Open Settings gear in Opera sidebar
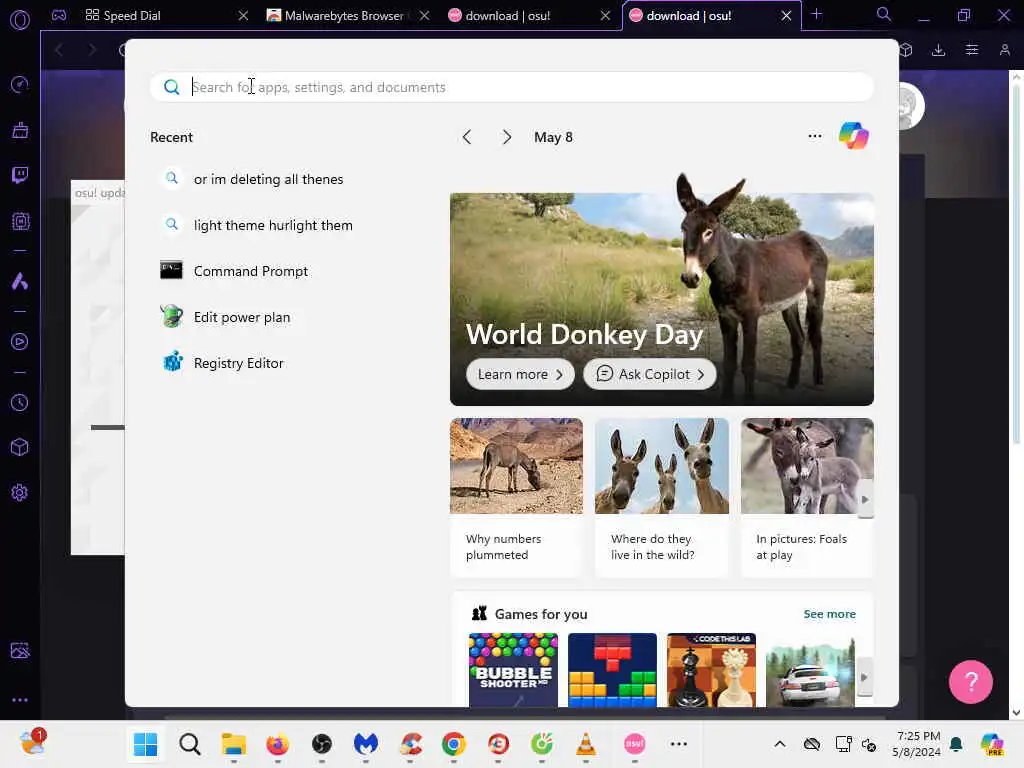This screenshot has height=768, width=1024. click(20, 492)
